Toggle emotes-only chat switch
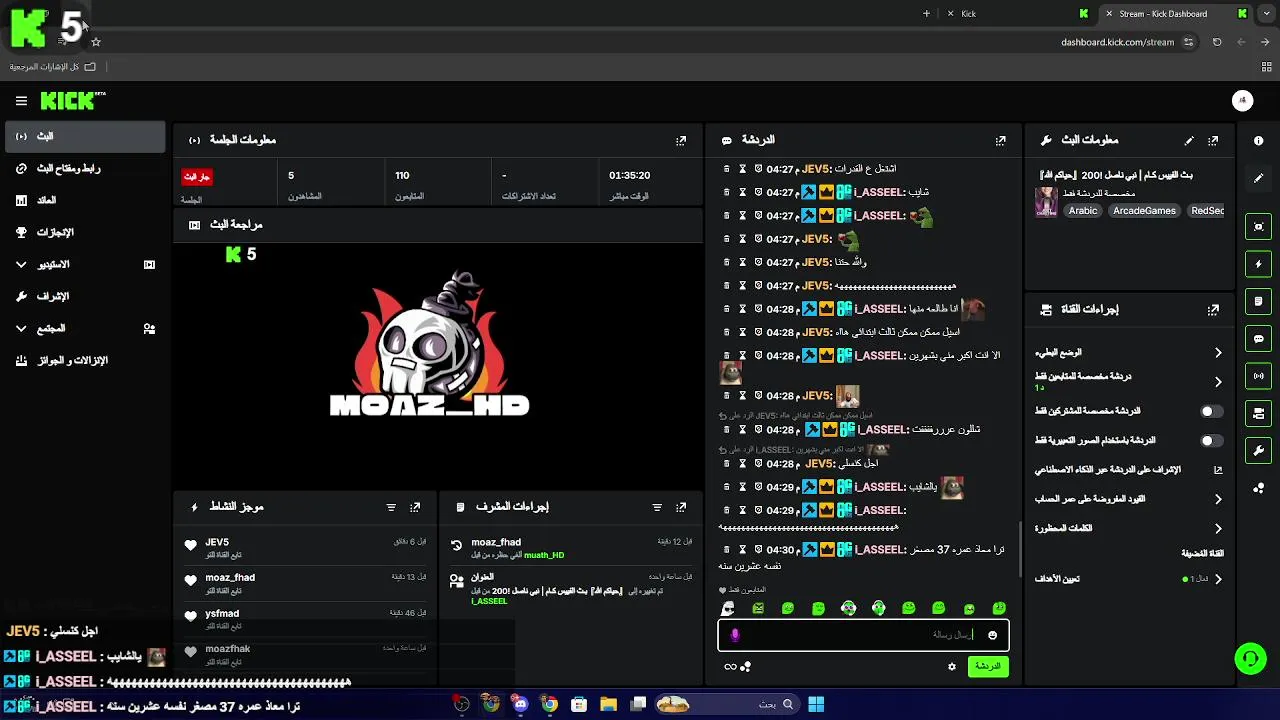This screenshot has width=1280, height=720. click(x=1210, y=440)
